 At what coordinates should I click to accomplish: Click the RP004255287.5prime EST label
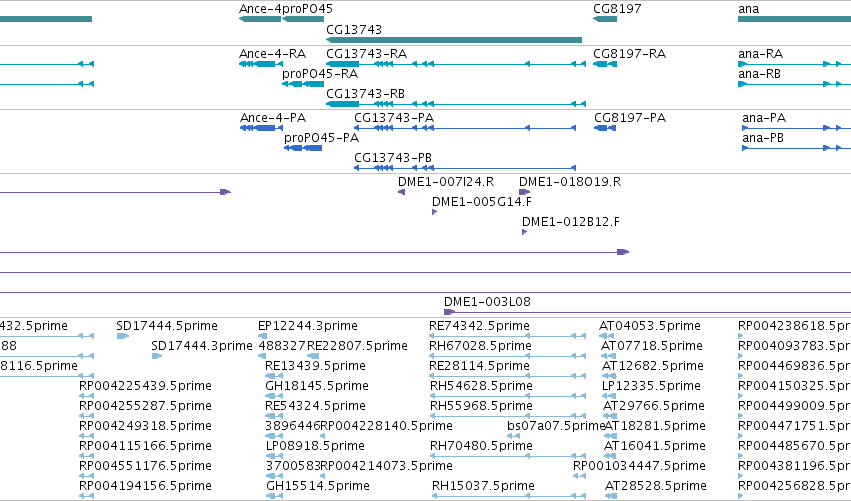(145, 406)
